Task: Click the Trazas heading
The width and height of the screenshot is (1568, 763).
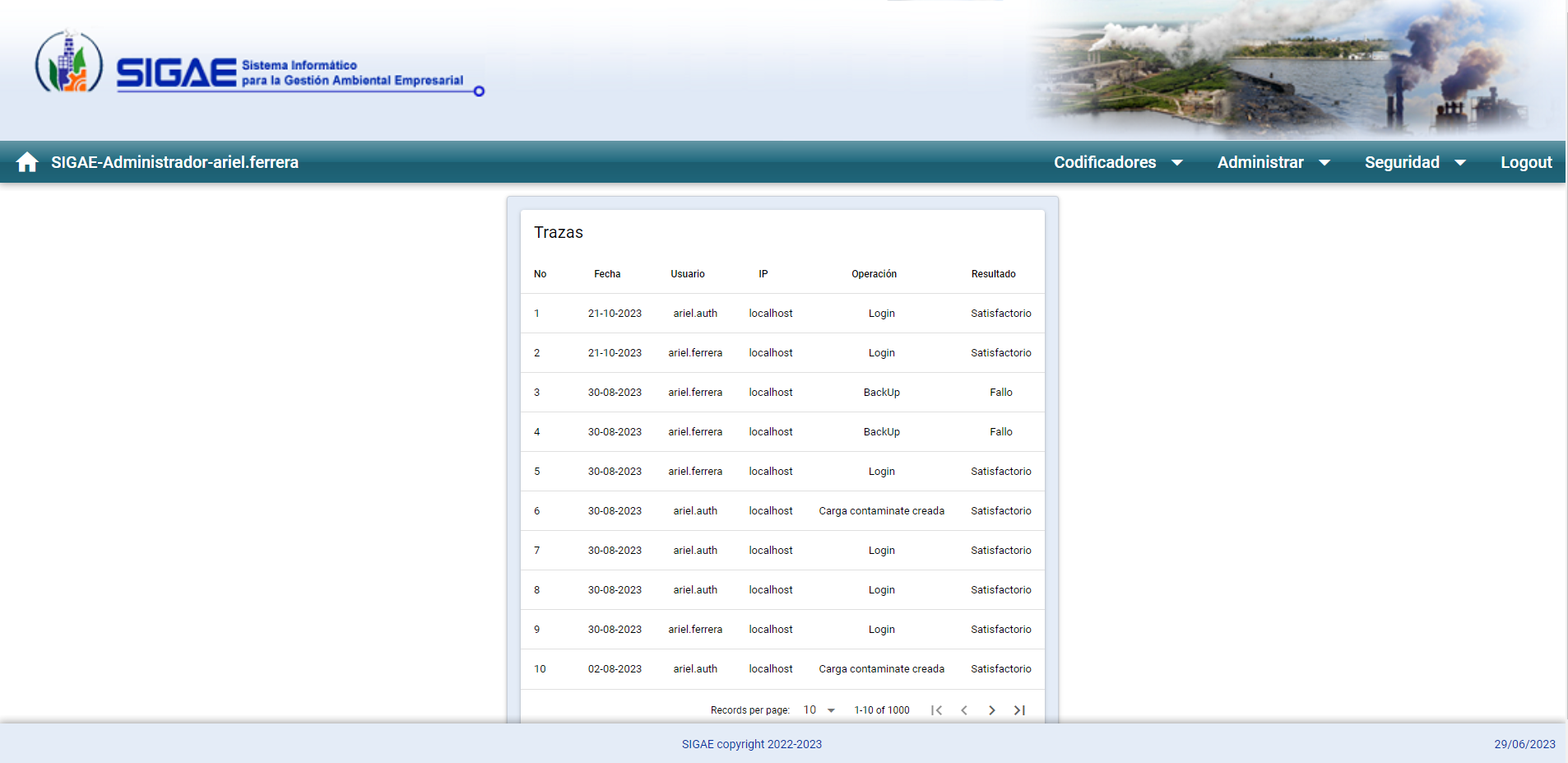Action: click(x=559, y=232)
